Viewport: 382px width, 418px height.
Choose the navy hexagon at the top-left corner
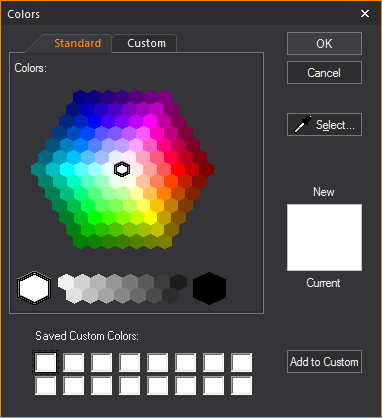(80, 97)
